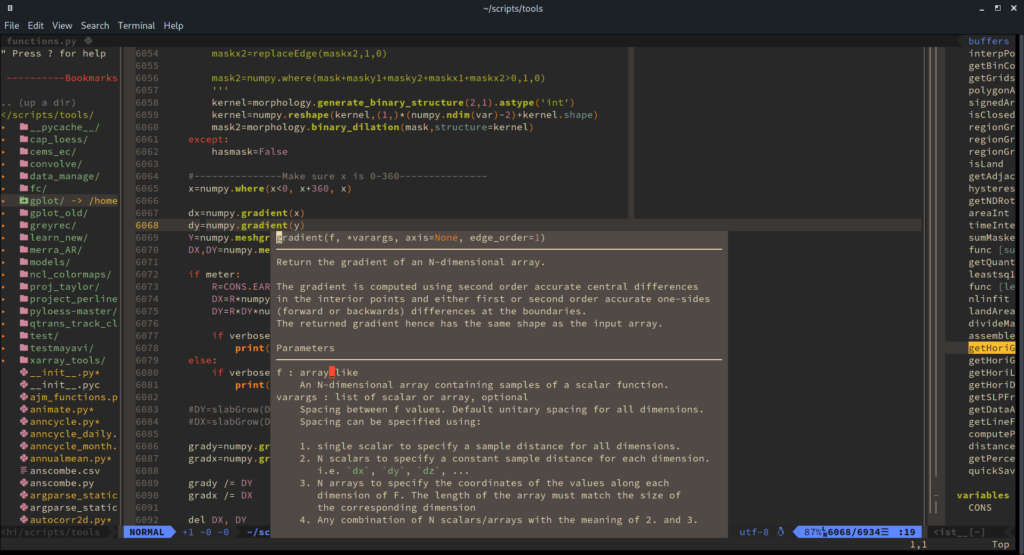1024x555 pixels.
Task: Click the fc folder icon
Action: coord(24,189)
